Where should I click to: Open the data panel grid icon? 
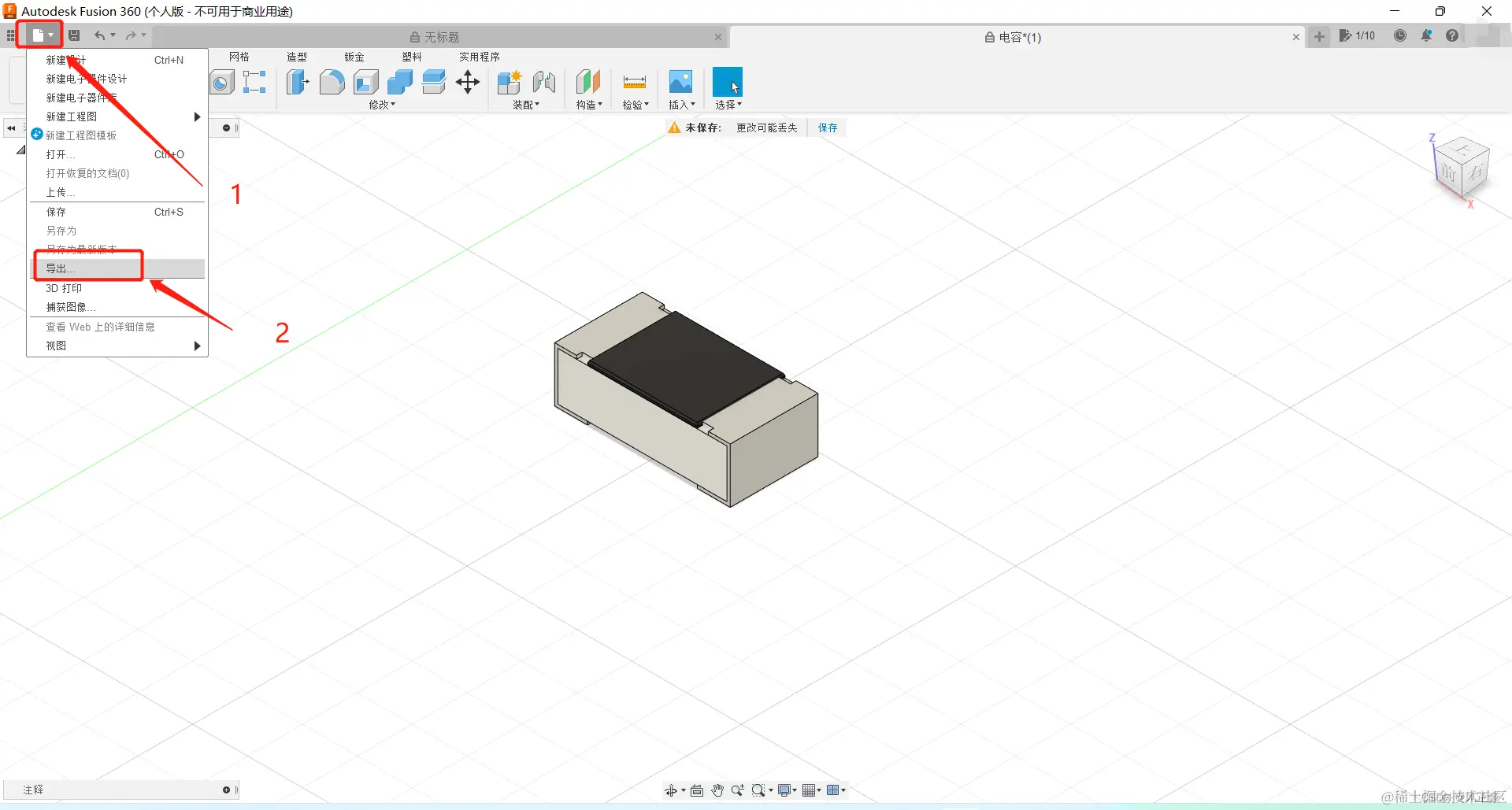pos(10,35)
